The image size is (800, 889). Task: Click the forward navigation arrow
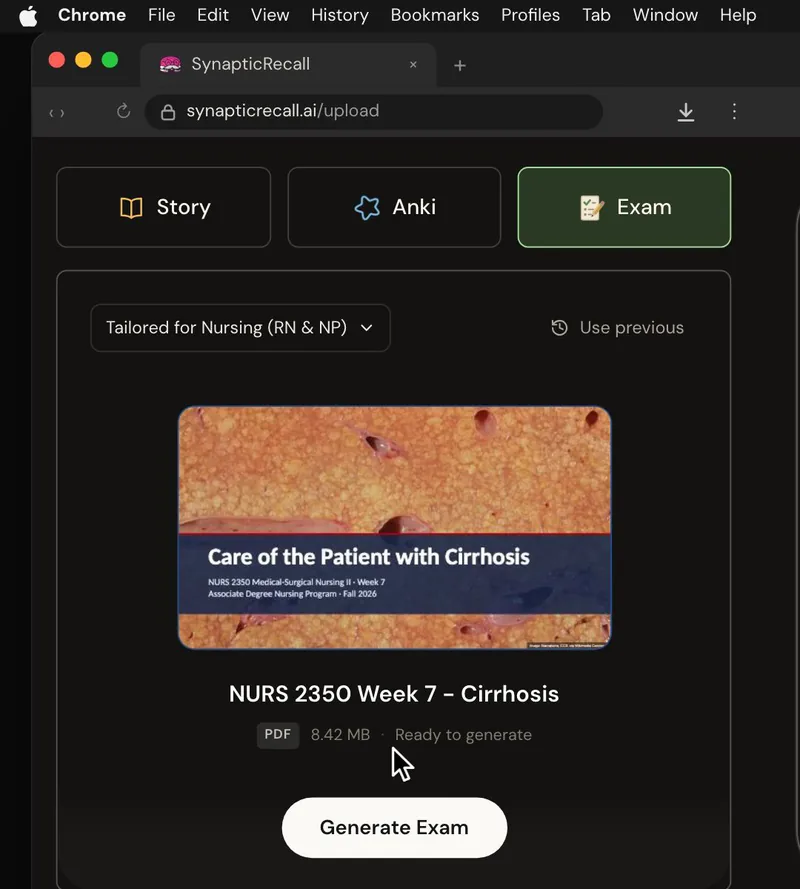click(x=62, y=113)
